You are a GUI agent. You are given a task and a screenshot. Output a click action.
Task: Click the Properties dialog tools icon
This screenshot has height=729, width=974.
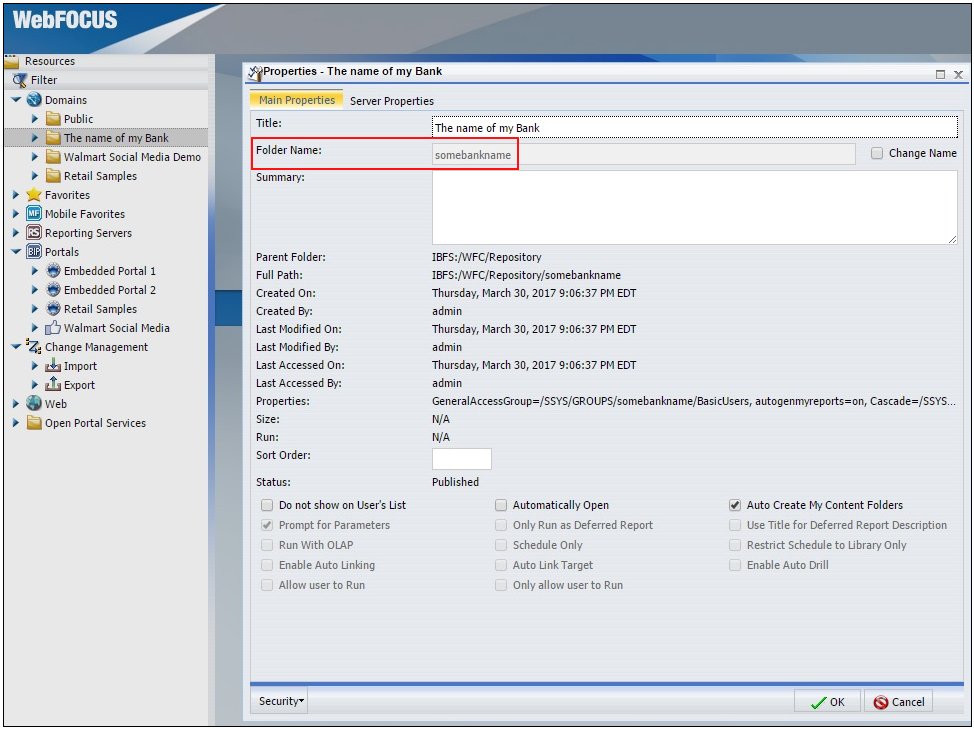click(x=255, y=73)
